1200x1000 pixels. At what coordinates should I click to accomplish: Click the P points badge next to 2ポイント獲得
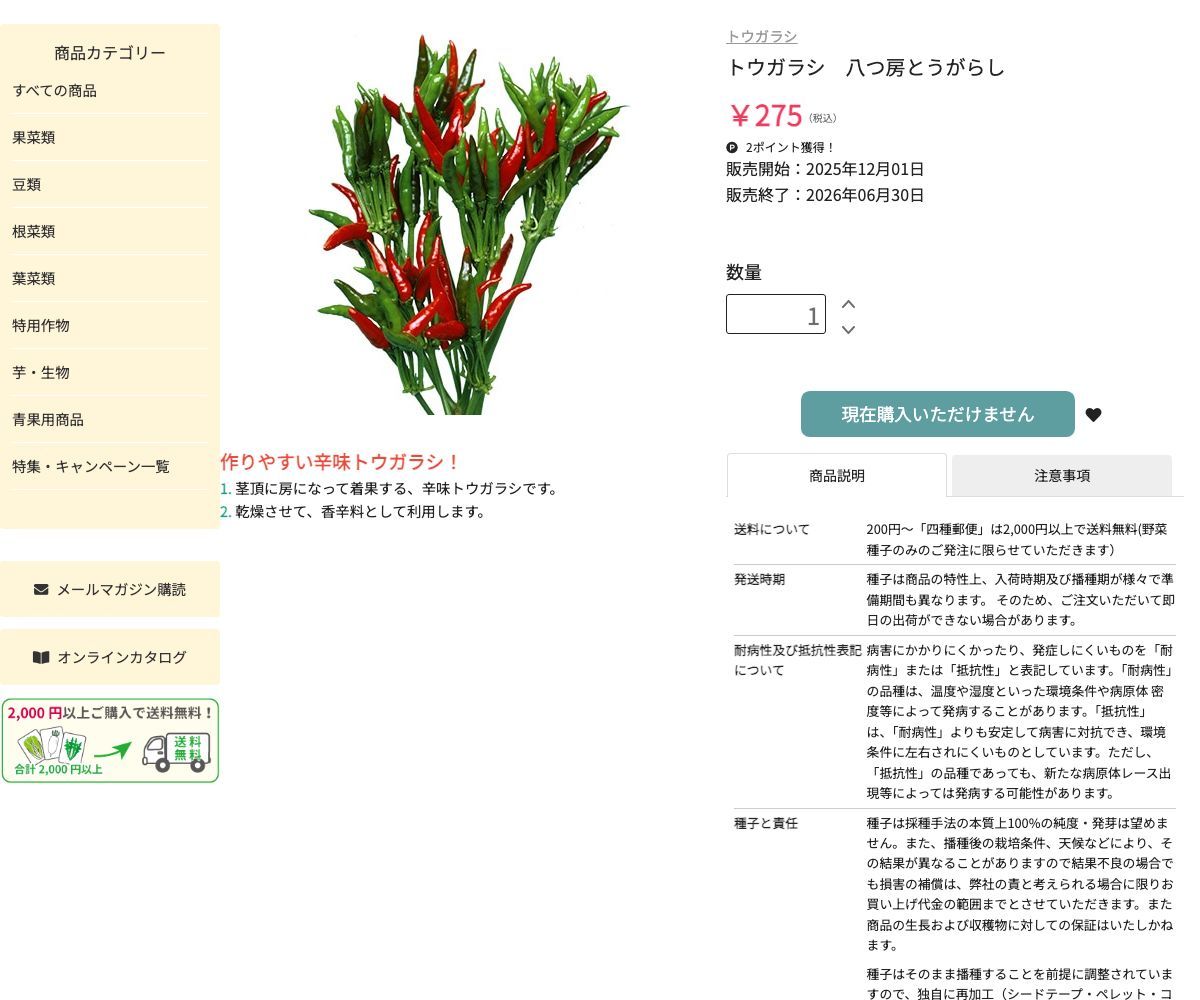(x=732, y=147)
